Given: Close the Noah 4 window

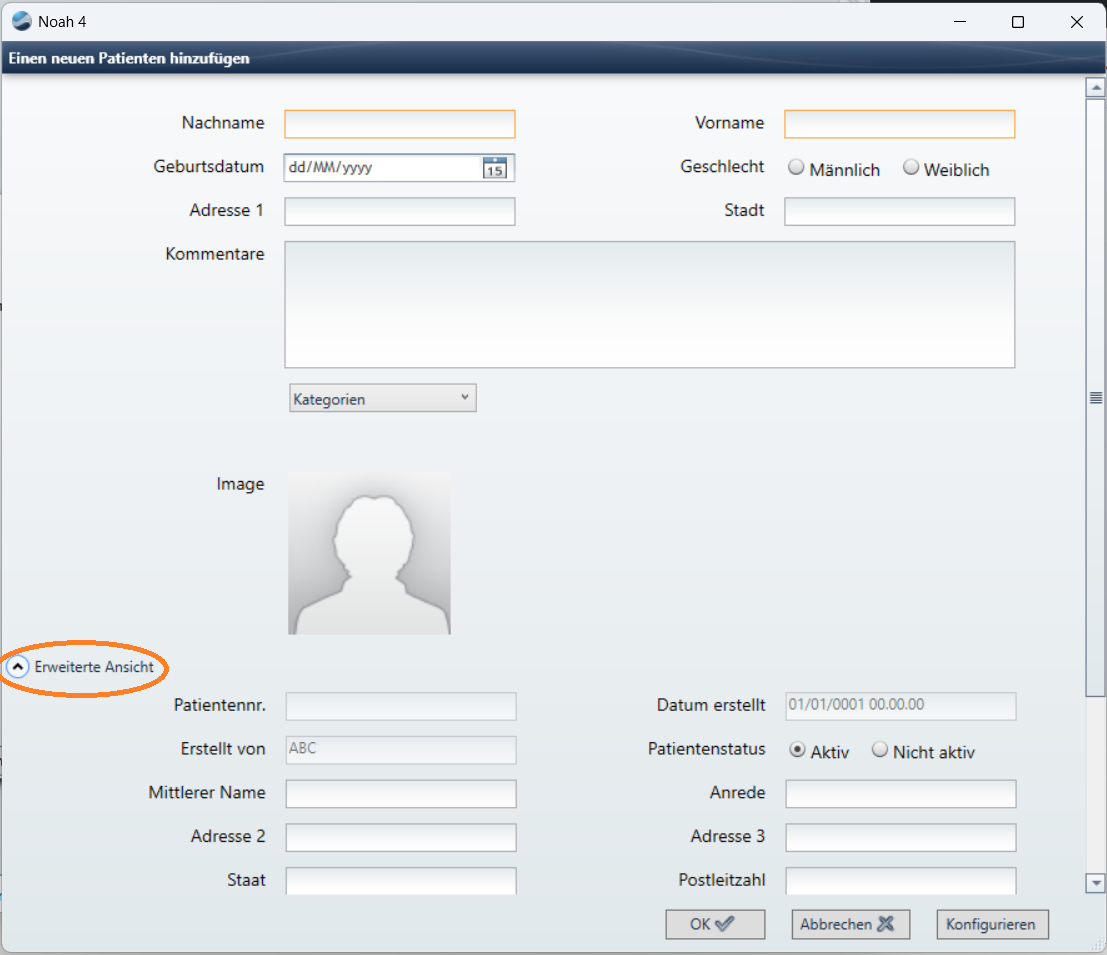Looking at the screenshot, I should tap(1077, 22).
